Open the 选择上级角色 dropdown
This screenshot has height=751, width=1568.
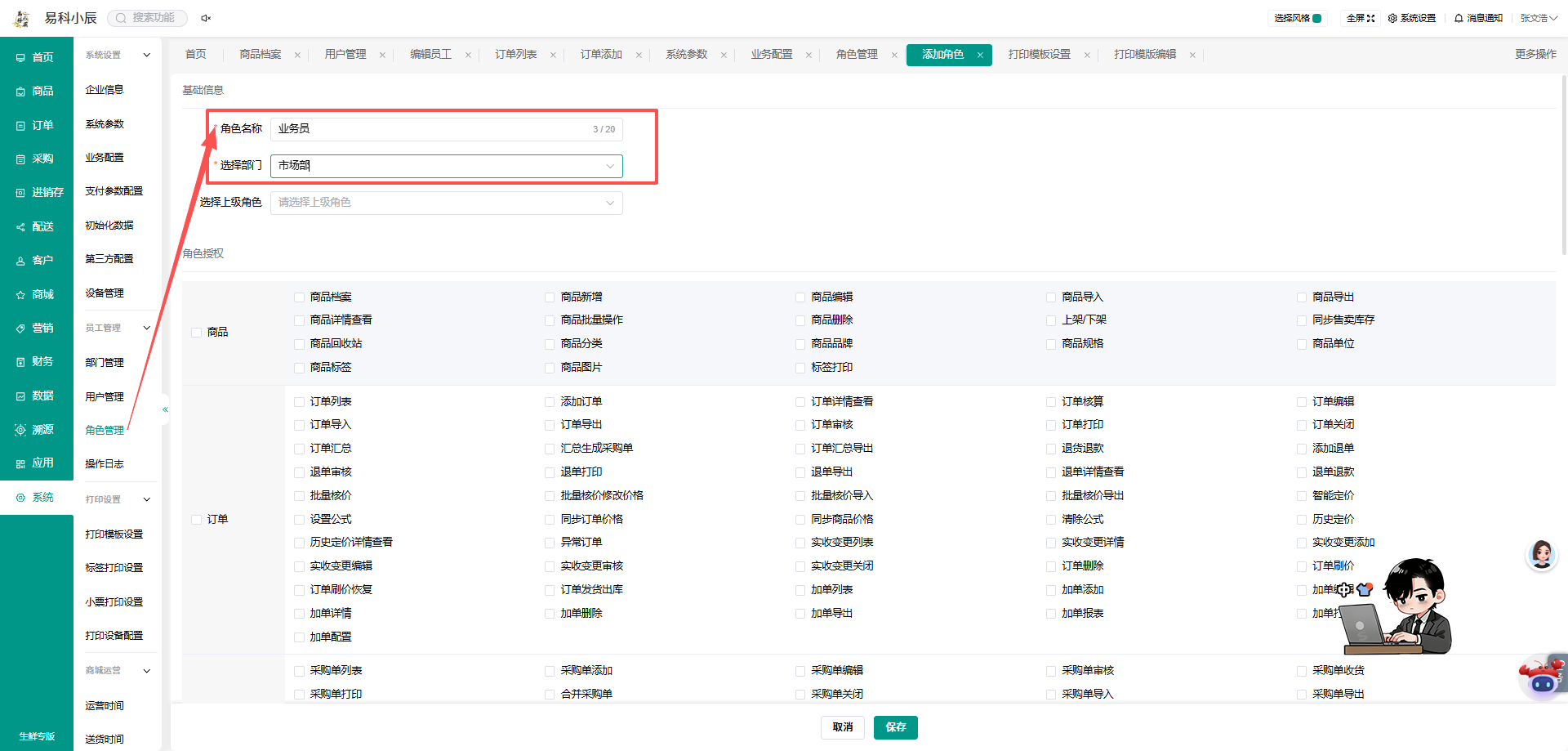[x=447, y=203]
